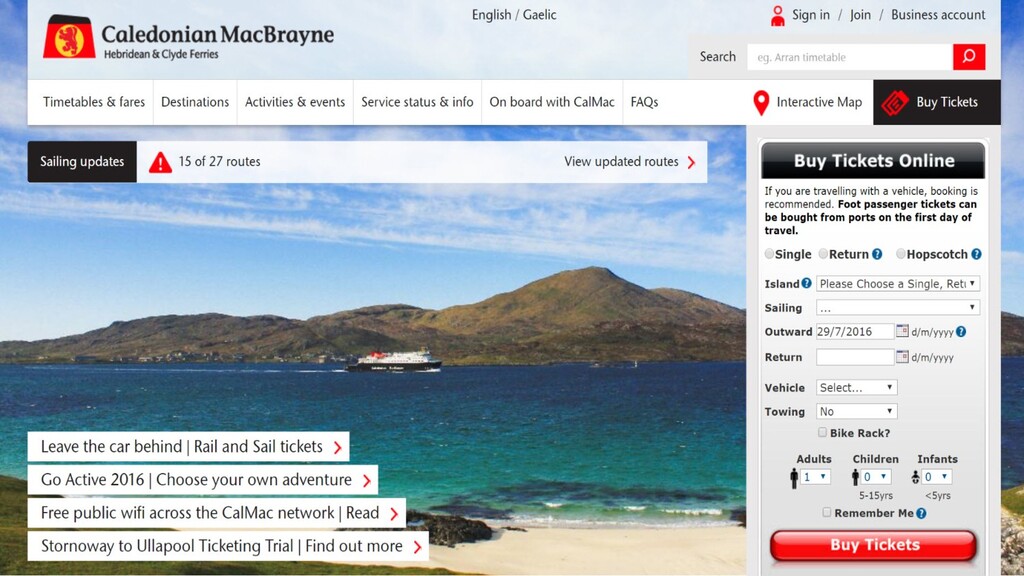Image resolution: width=1024 pixels, height=576 pixels.
Task: Open the Vehicle Select dropdown
Action: tap(856, 387)
